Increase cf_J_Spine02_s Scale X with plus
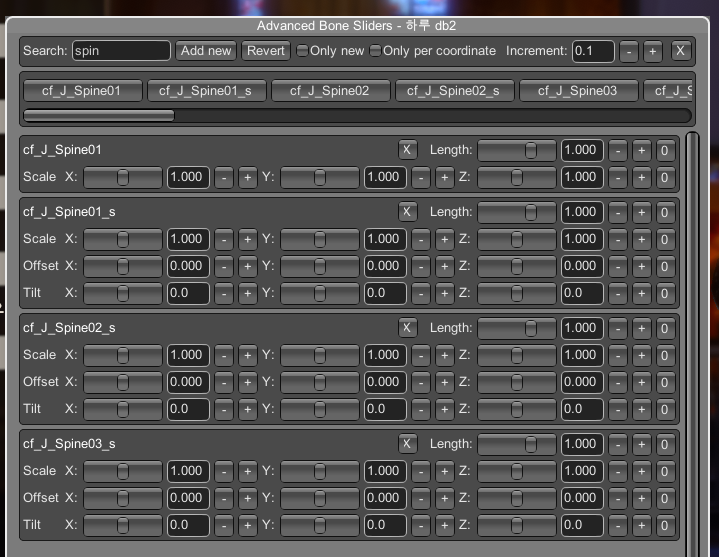This screenshot has height=557, width=719. coord(248,355)
